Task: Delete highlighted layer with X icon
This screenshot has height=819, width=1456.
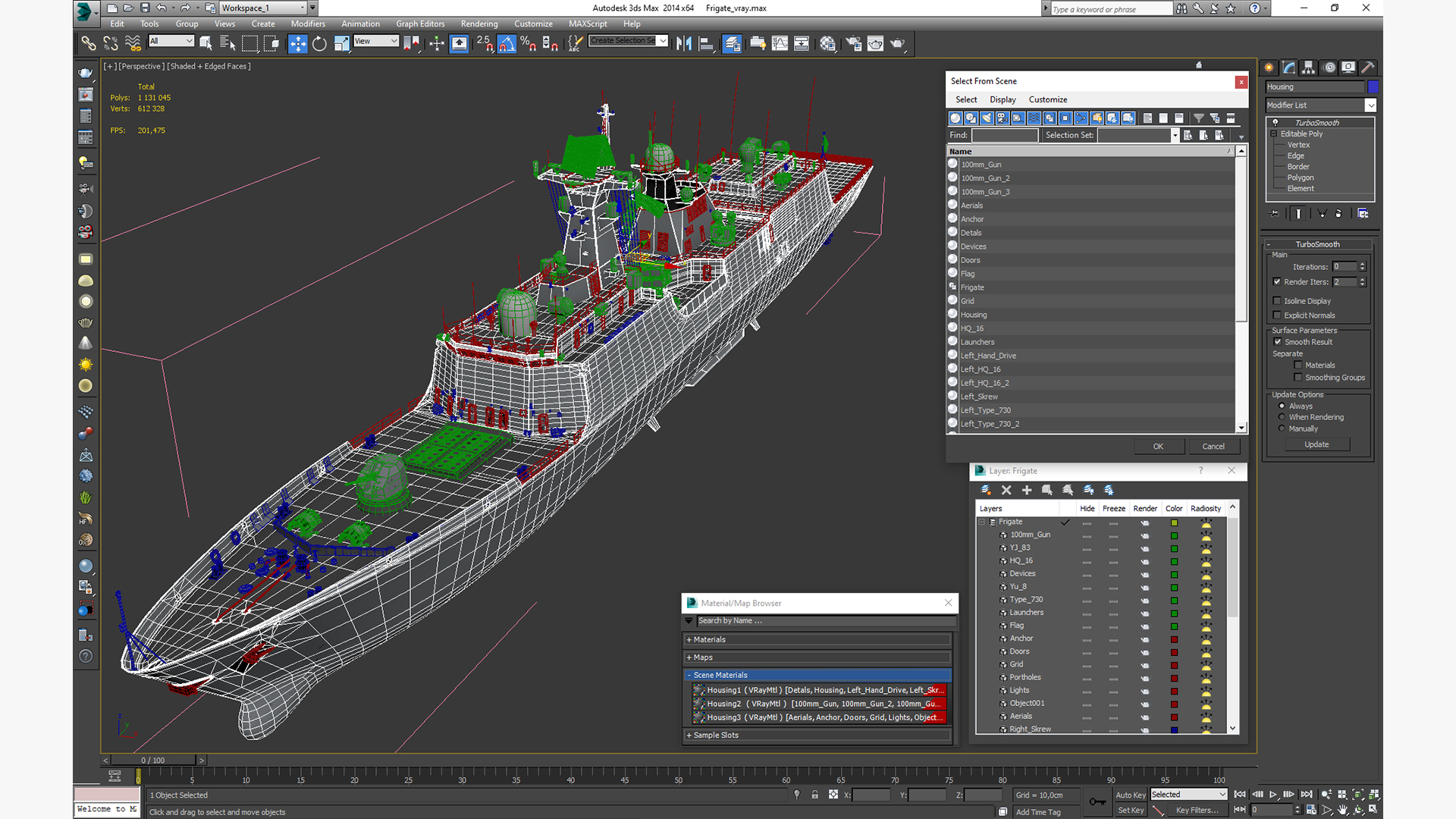Action: [1006, 491]
